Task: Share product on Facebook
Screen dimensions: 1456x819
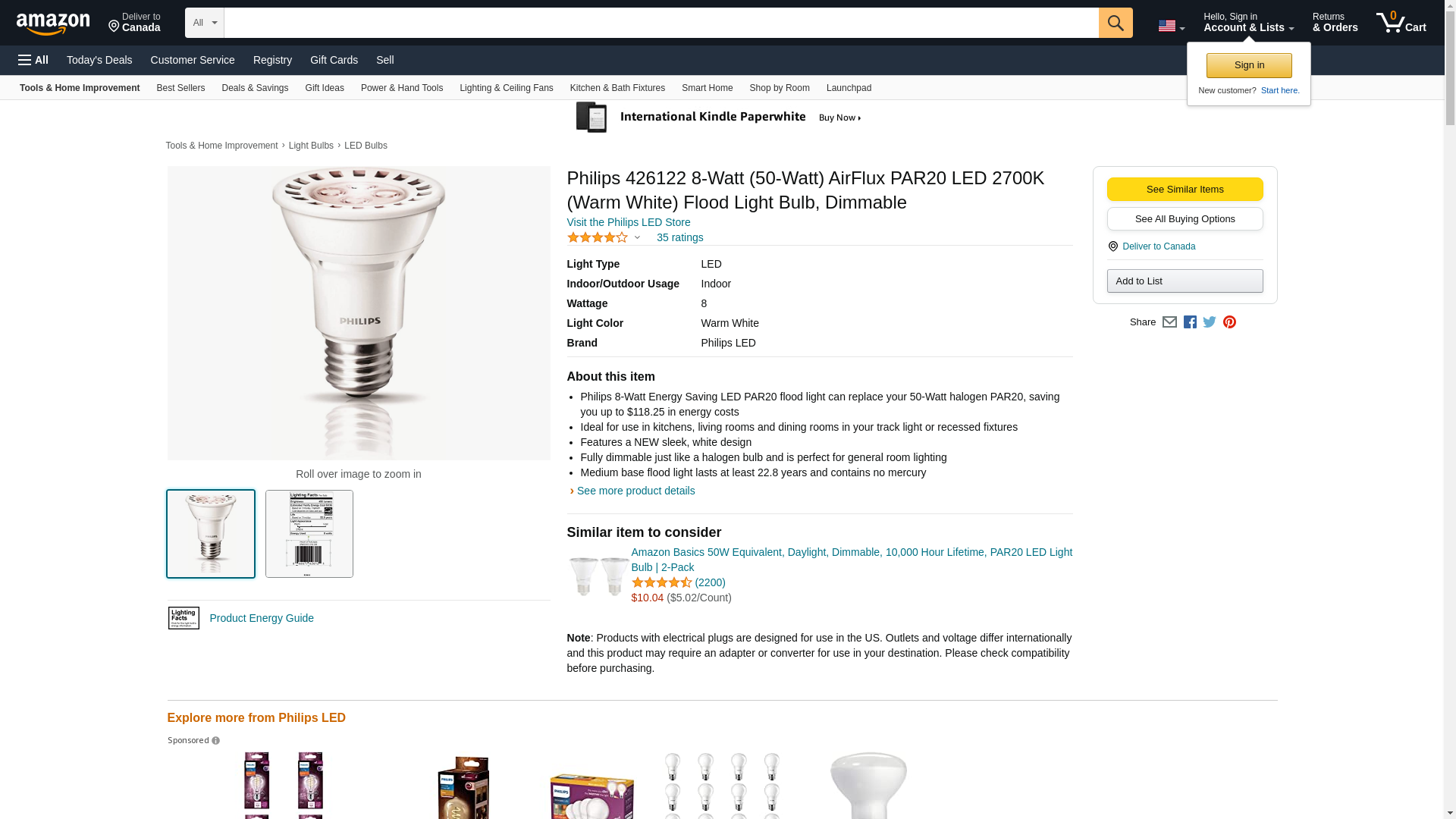Action: (1190, 322)
